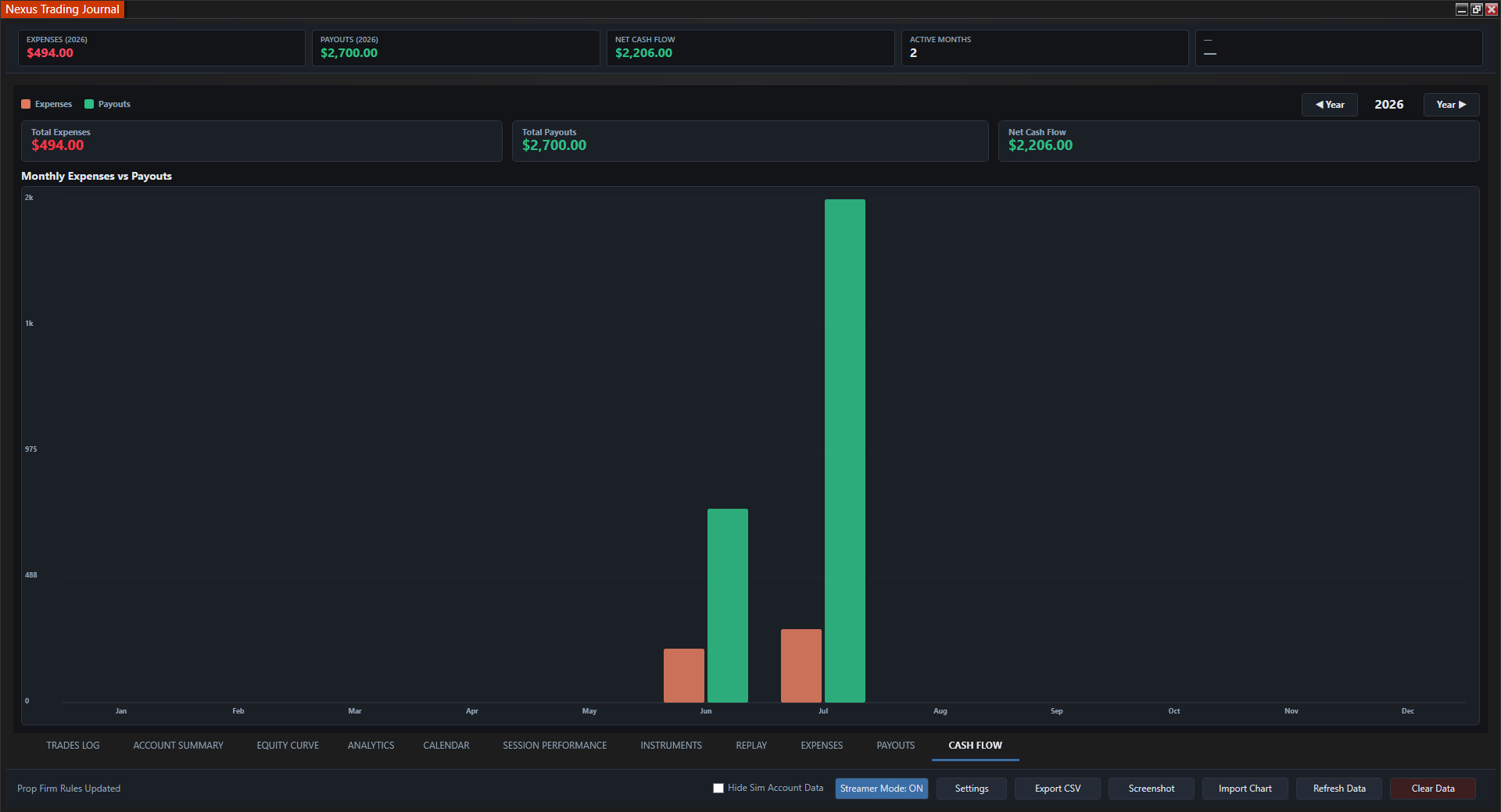Click the June payouts bar
This screenshot has width=1501, height=812.
tap(728, 606)
